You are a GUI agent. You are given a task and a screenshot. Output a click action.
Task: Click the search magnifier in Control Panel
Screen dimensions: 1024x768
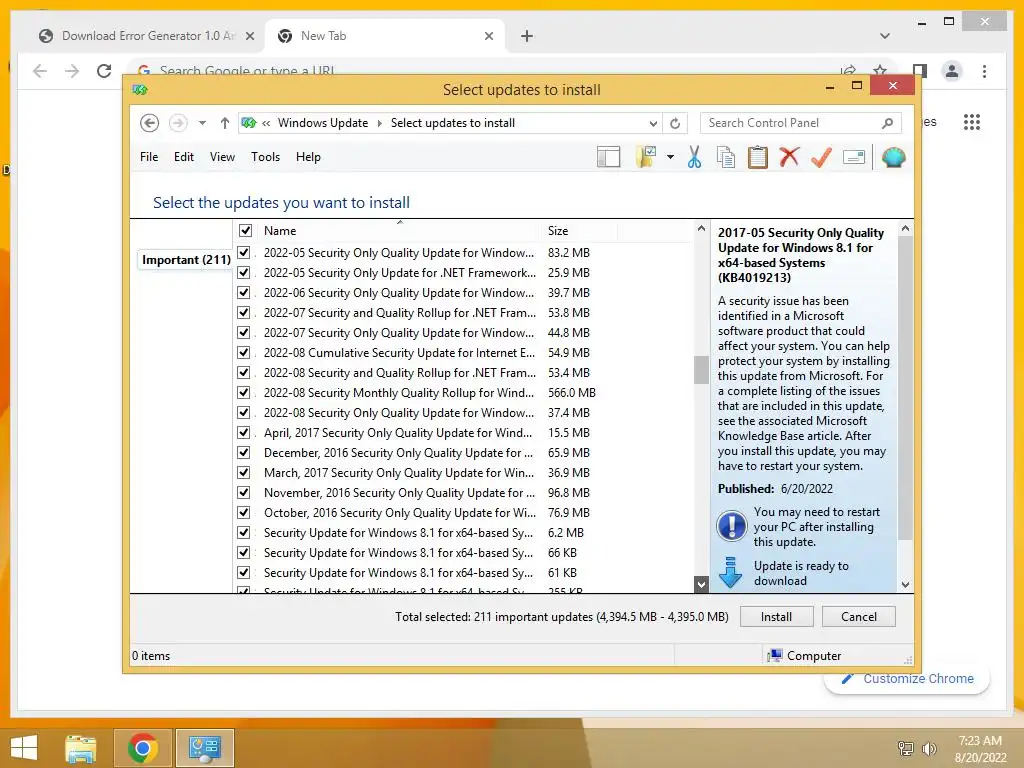[887, 123]
